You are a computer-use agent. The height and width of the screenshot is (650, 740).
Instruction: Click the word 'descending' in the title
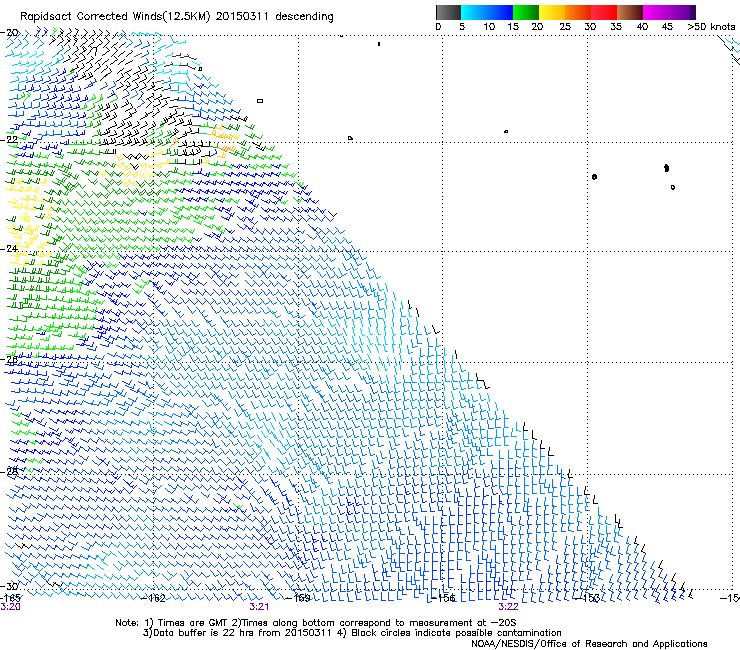(304, 17)
